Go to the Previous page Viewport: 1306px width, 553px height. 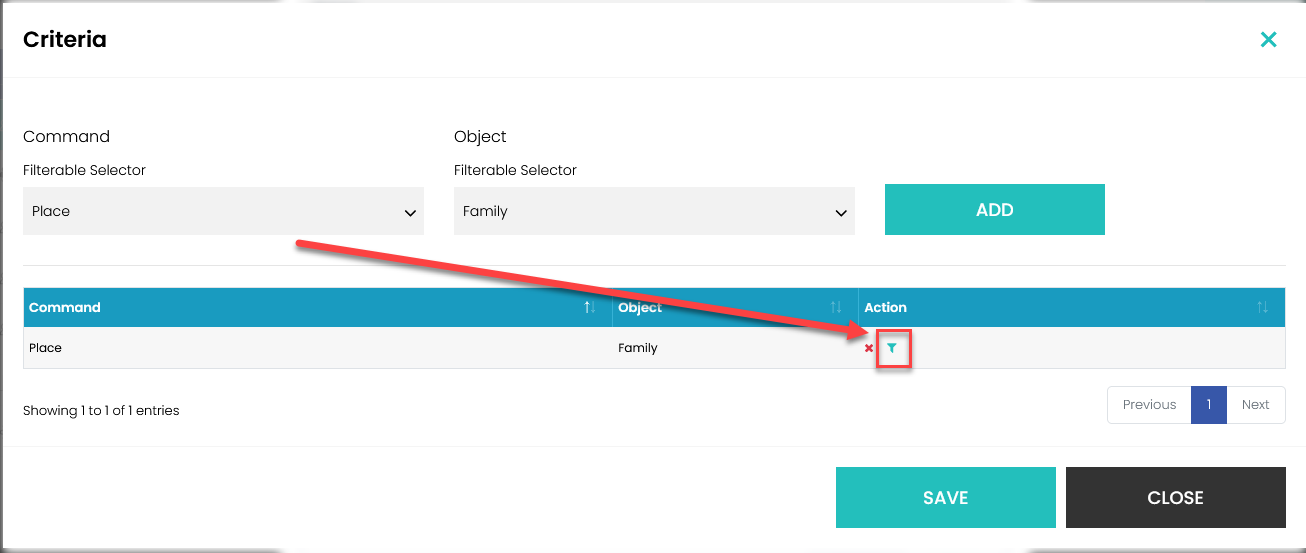(1149, 405)
